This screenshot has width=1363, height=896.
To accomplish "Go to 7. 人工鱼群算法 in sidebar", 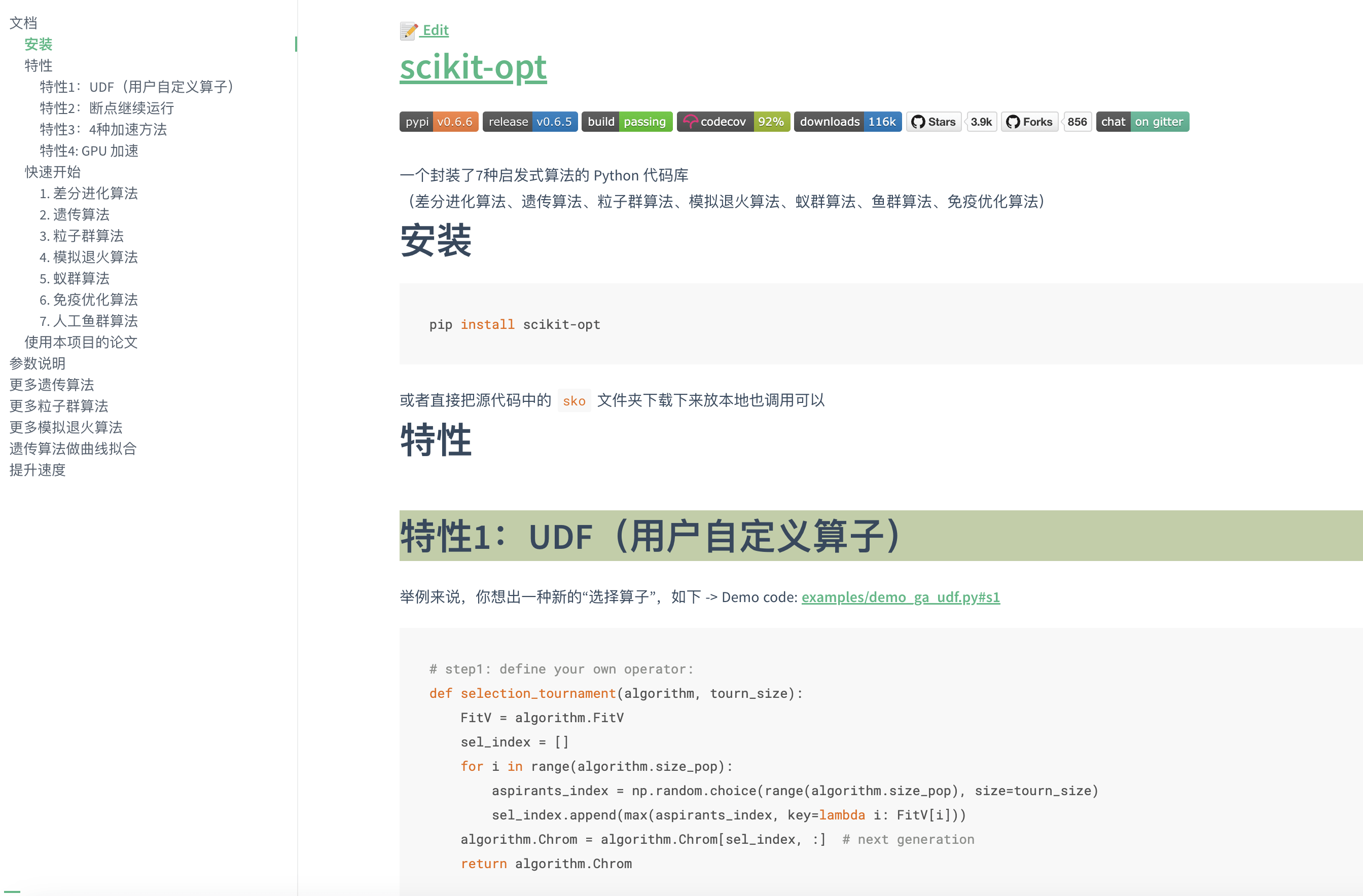I will point(89,321).
